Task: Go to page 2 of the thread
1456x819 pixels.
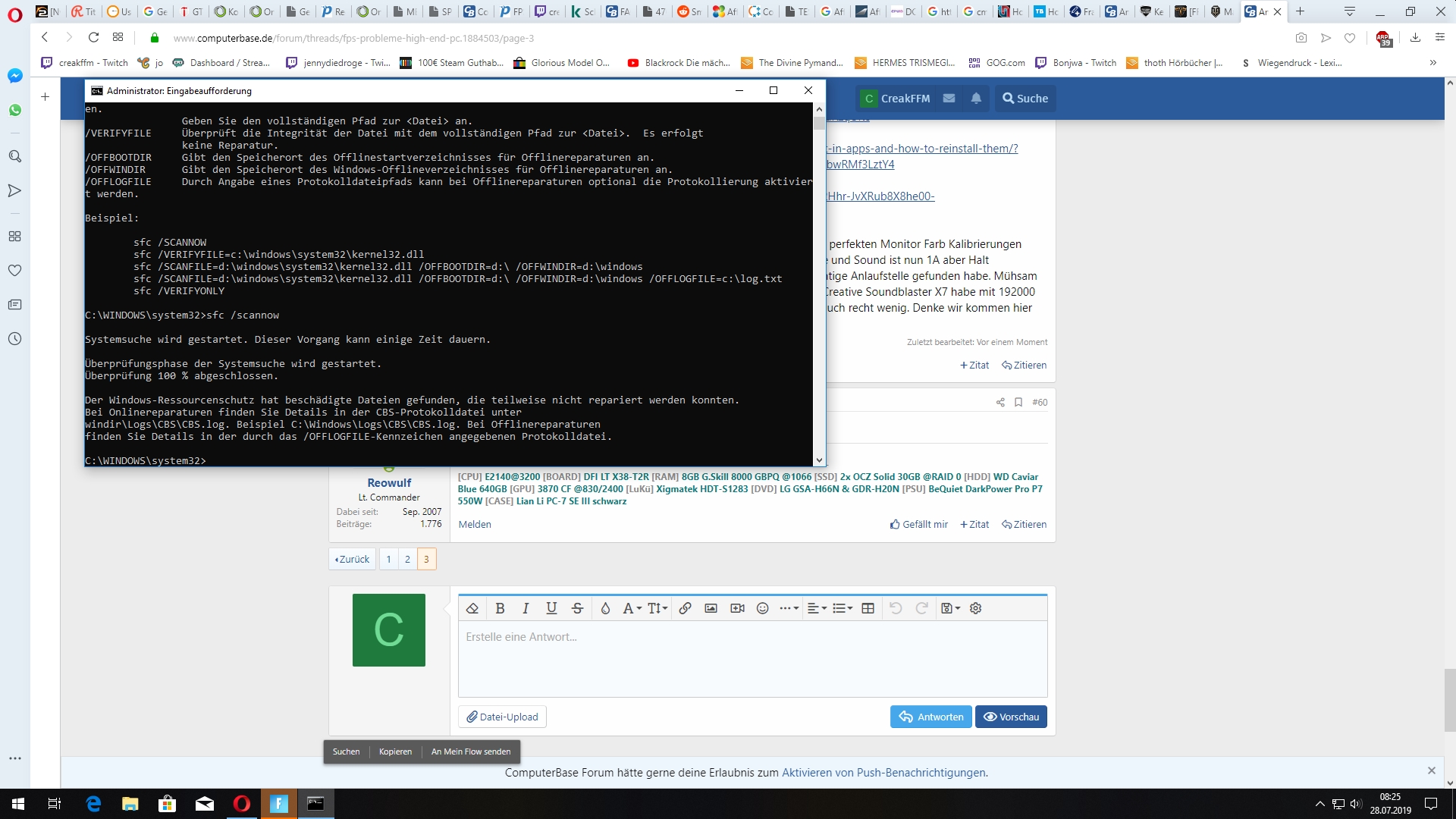Action: [407, 559]
